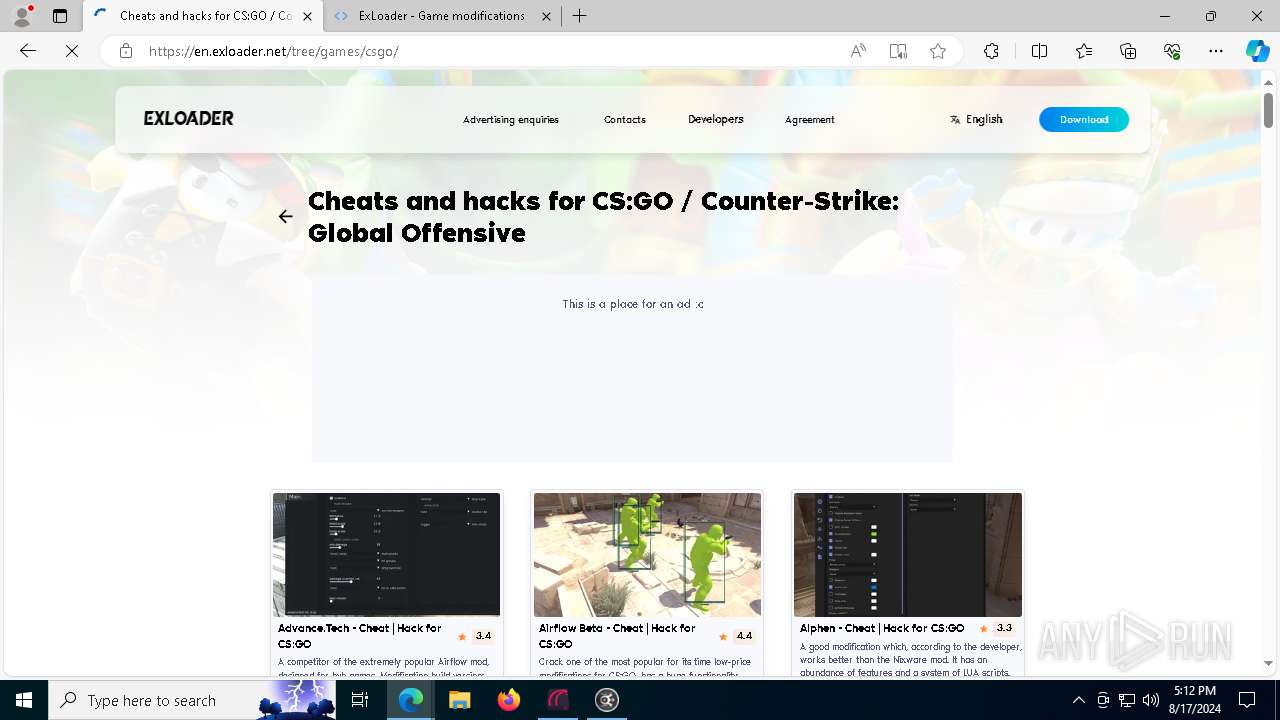
Task: Open the notifications action center
Action: coord(1247,700)
